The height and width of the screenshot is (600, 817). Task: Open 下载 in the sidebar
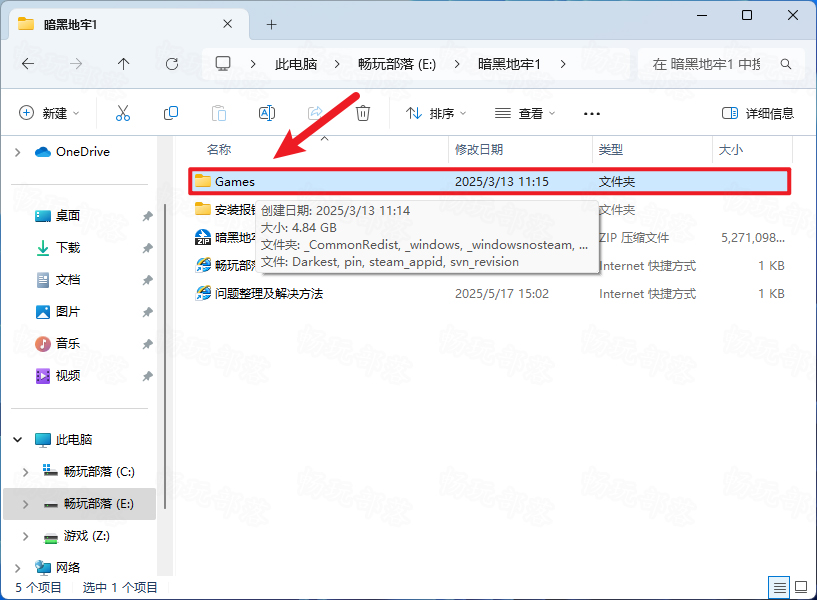tap(68, 248)
